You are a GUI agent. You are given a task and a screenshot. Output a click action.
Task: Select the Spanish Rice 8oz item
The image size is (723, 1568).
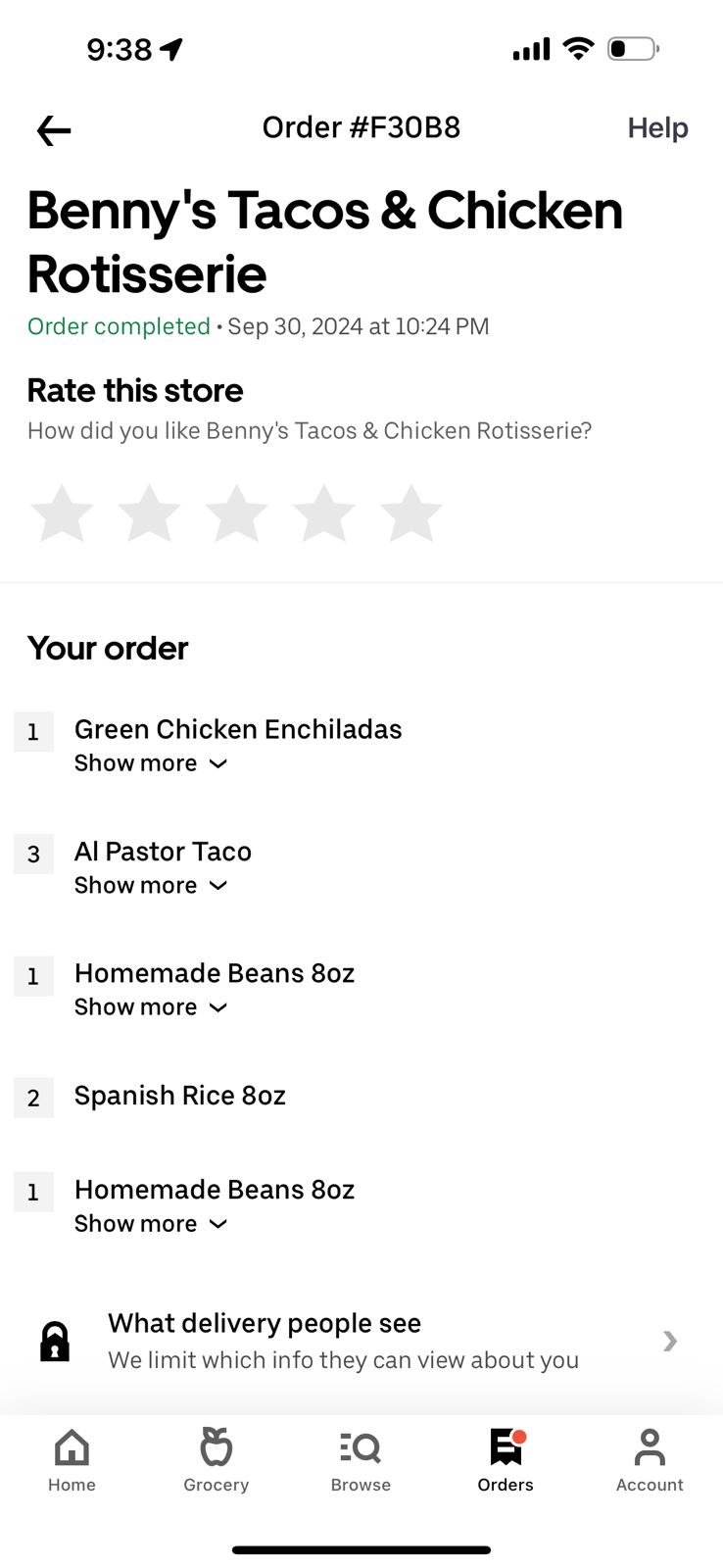click(180, 1096)
